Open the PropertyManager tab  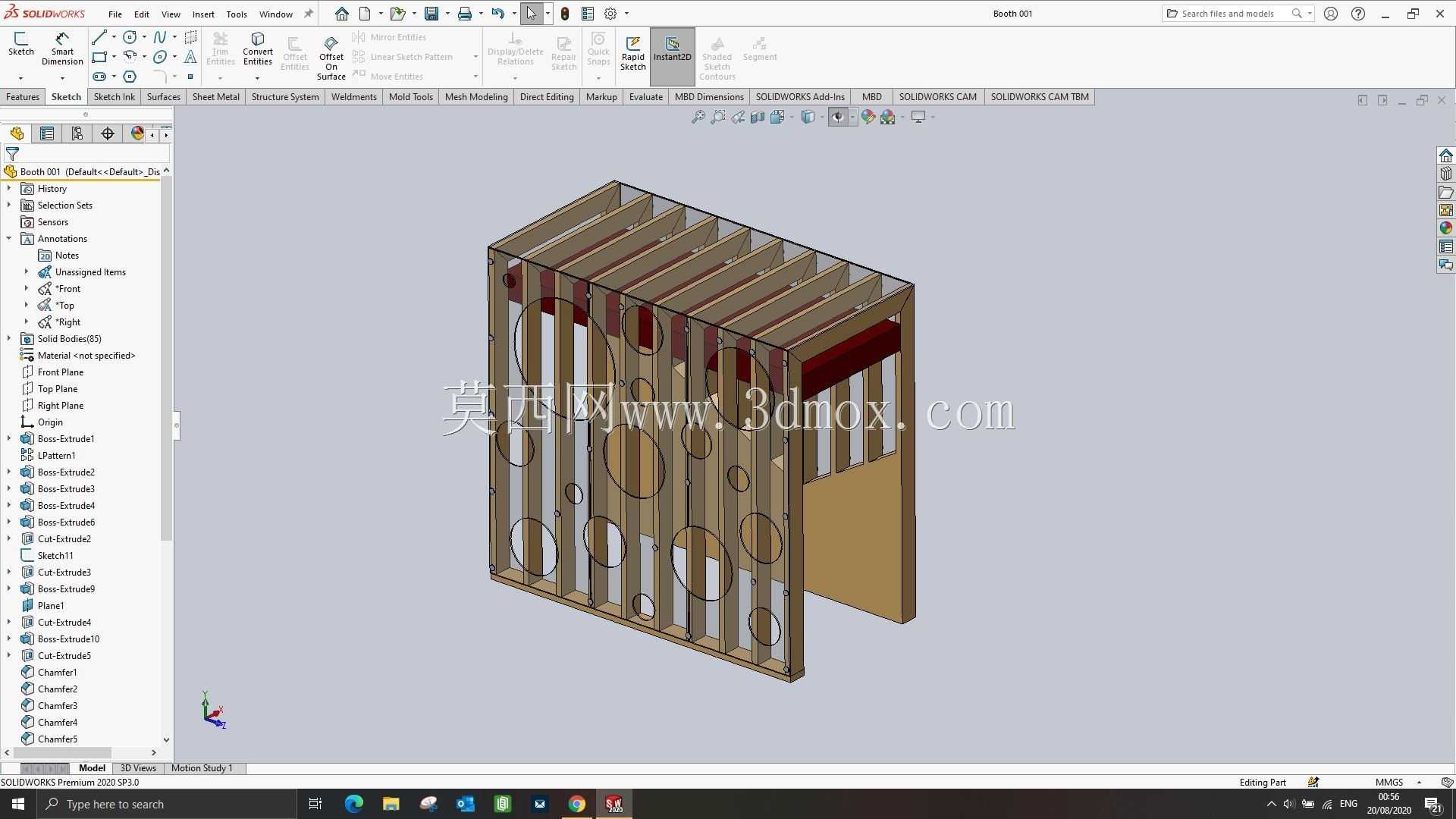coord(47,133)
